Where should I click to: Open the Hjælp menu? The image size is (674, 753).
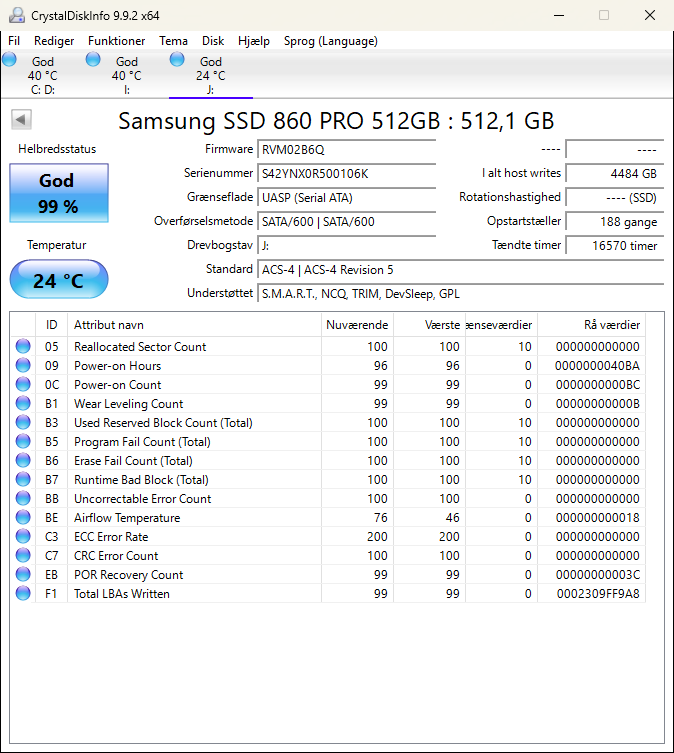(254, 41)
